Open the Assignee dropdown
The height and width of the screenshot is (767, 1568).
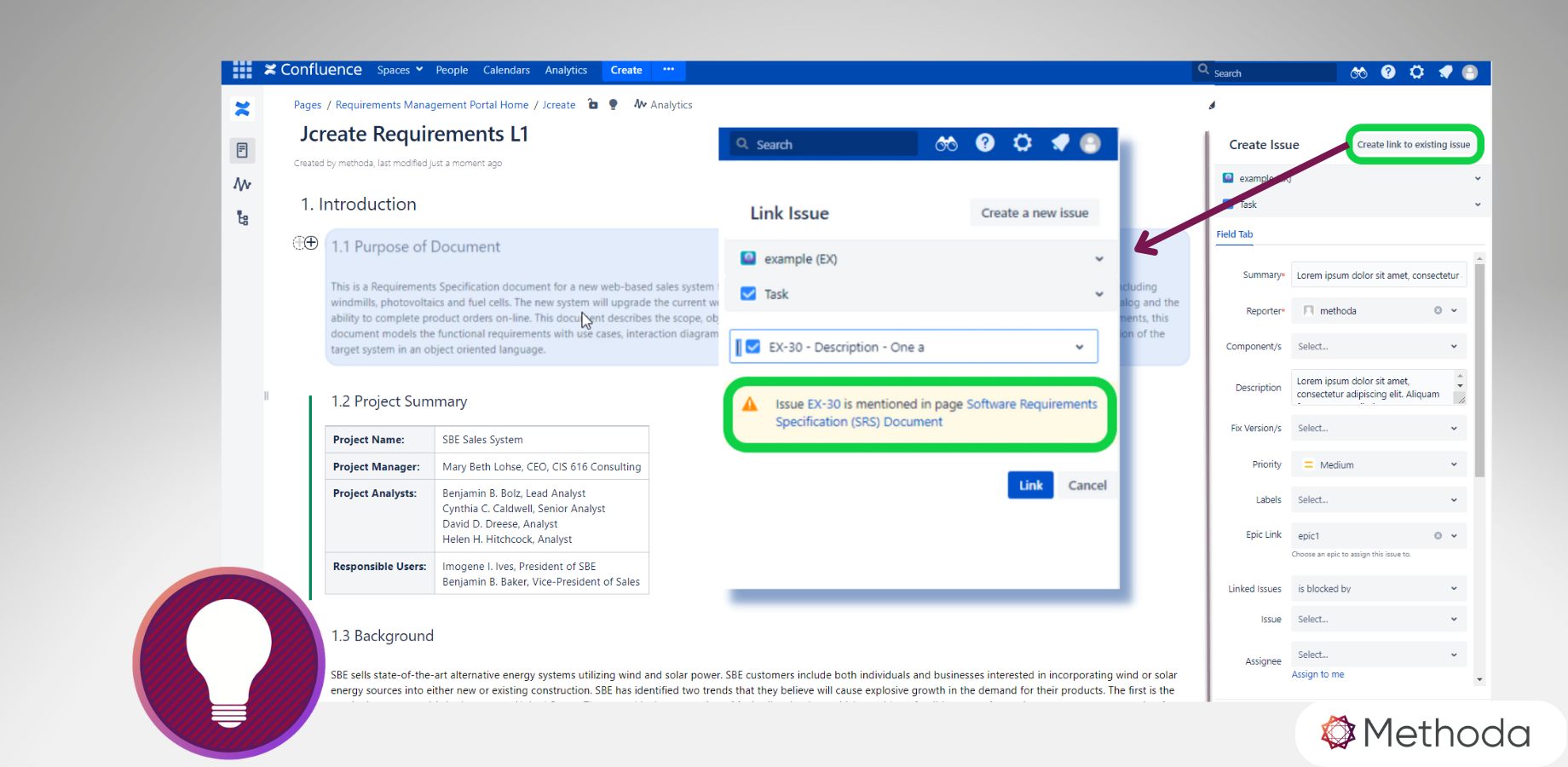(1379, 655)
